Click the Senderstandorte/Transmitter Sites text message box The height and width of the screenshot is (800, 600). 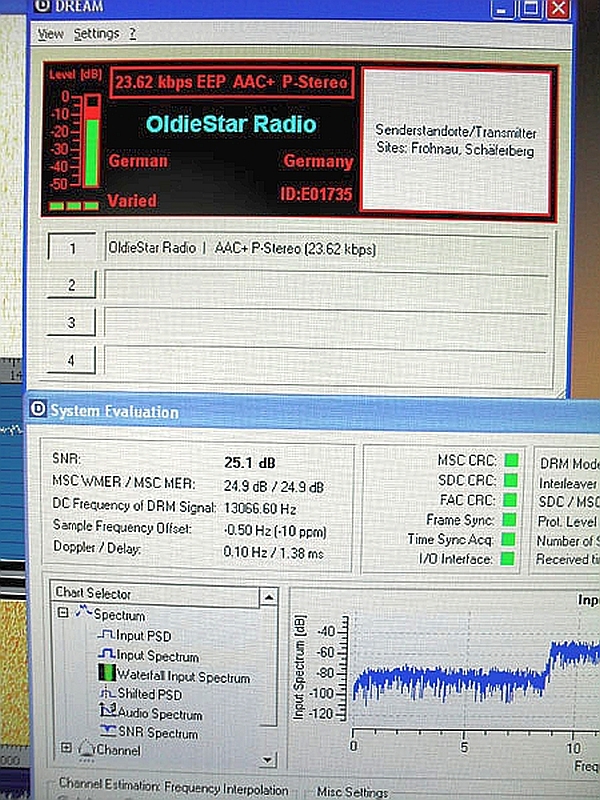pyautogui.click(x=456, y=141)
